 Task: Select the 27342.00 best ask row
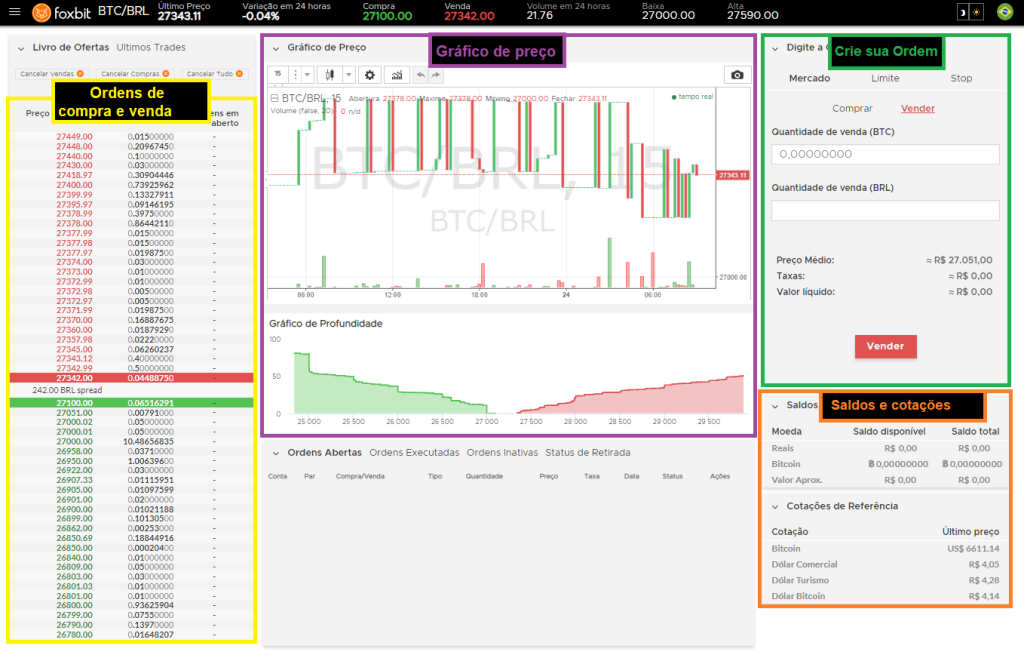pyautogui.click(x=131, y=378)
